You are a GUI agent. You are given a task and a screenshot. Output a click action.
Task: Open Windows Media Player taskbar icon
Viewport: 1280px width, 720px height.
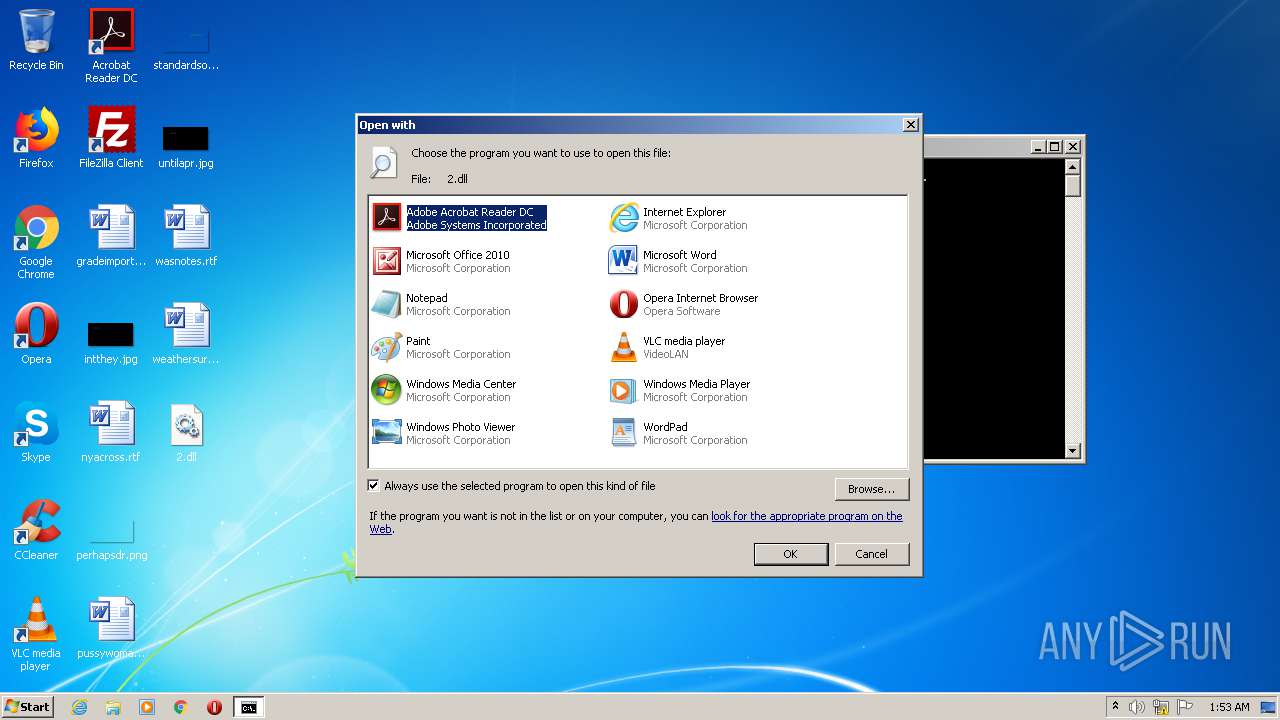click(x=147, y=707)
